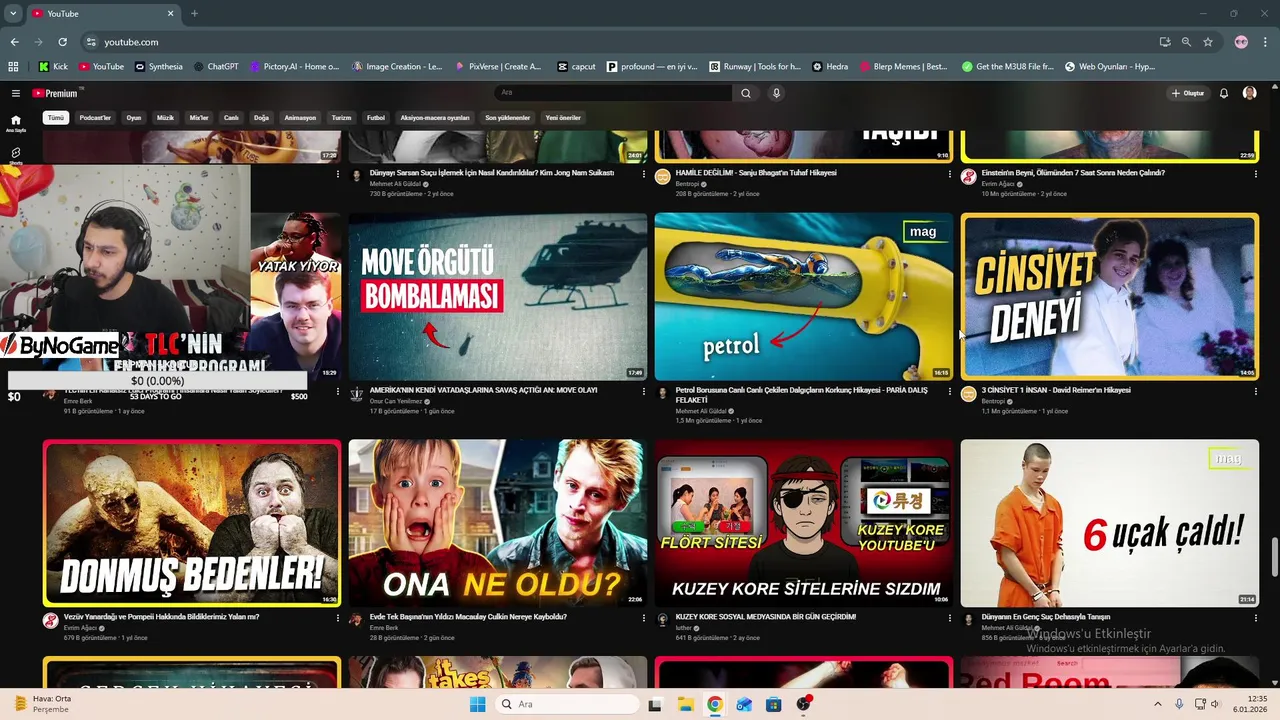The width and height of the screenshot is (1280, 720).
Task: Open Microsoft Store from taskbar
Action: point(773,704)
